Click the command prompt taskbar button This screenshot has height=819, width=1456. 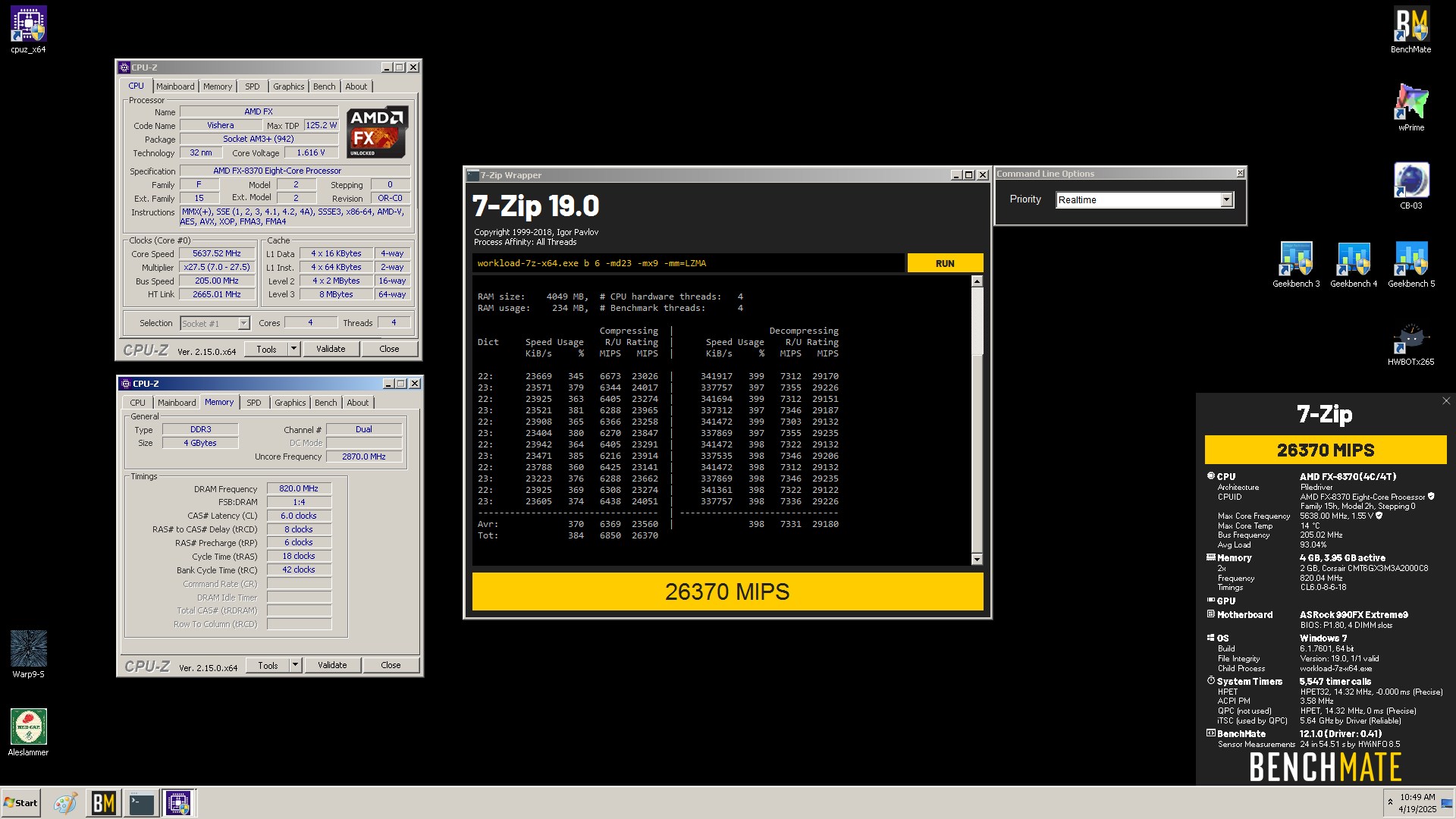coord(141,803)
